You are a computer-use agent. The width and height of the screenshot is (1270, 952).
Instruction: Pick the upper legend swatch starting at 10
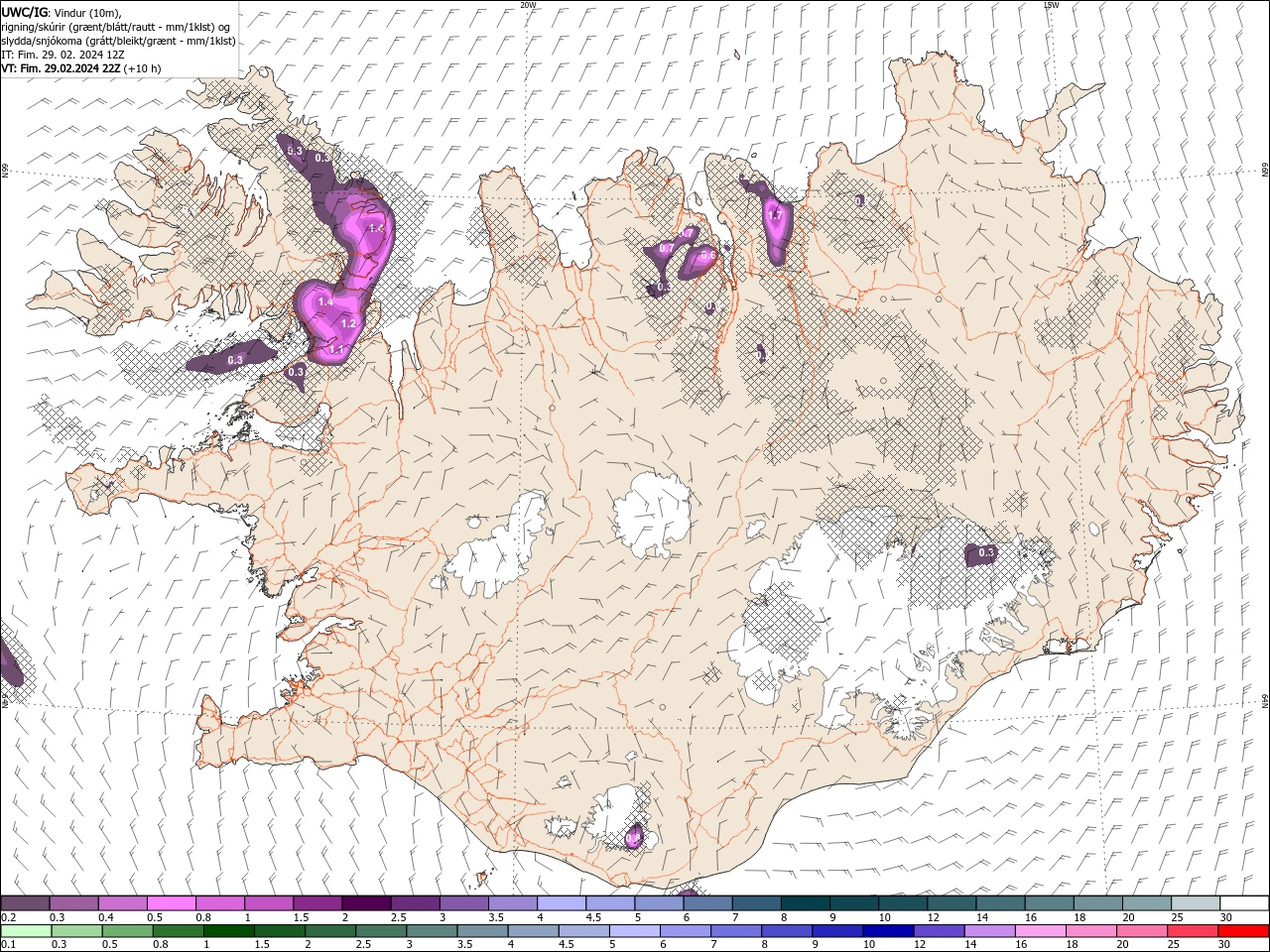pos(902,903)
